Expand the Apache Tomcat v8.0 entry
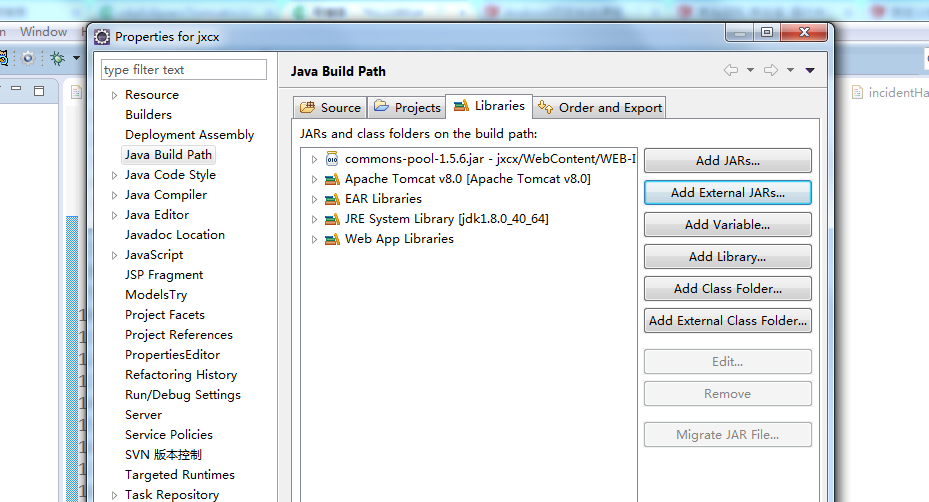This screenshot has width=929, height=502. coord(314,179)
